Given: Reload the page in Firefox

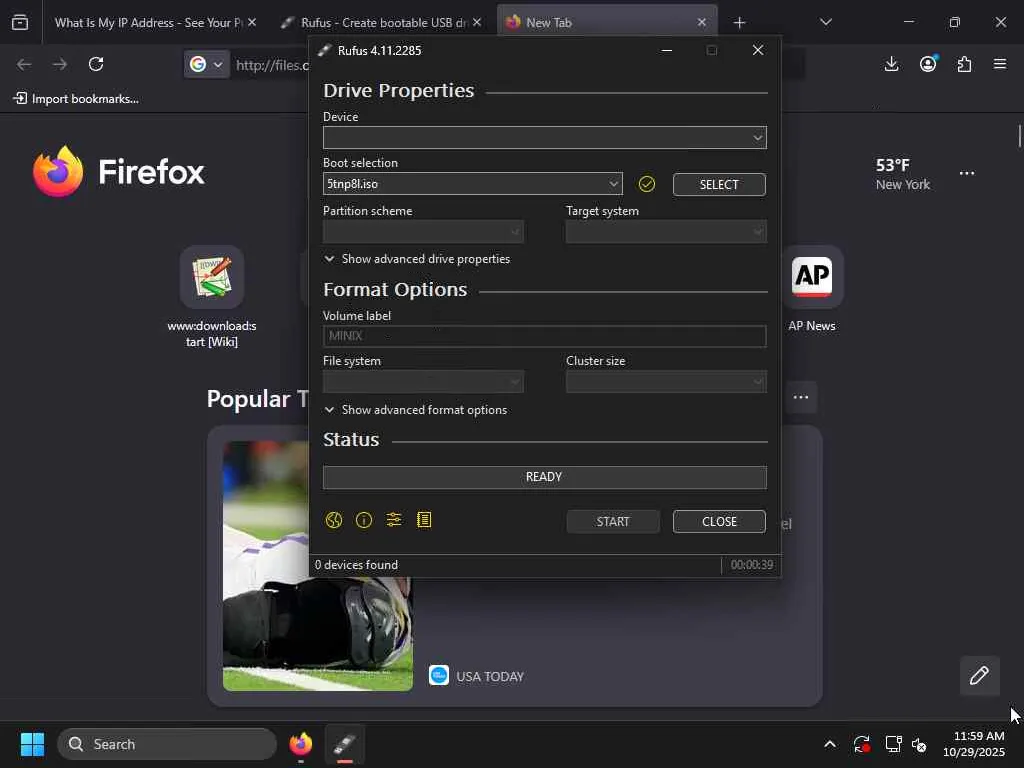Looking at the screenshot, I should pyautogui.click(x=96, y=64).
